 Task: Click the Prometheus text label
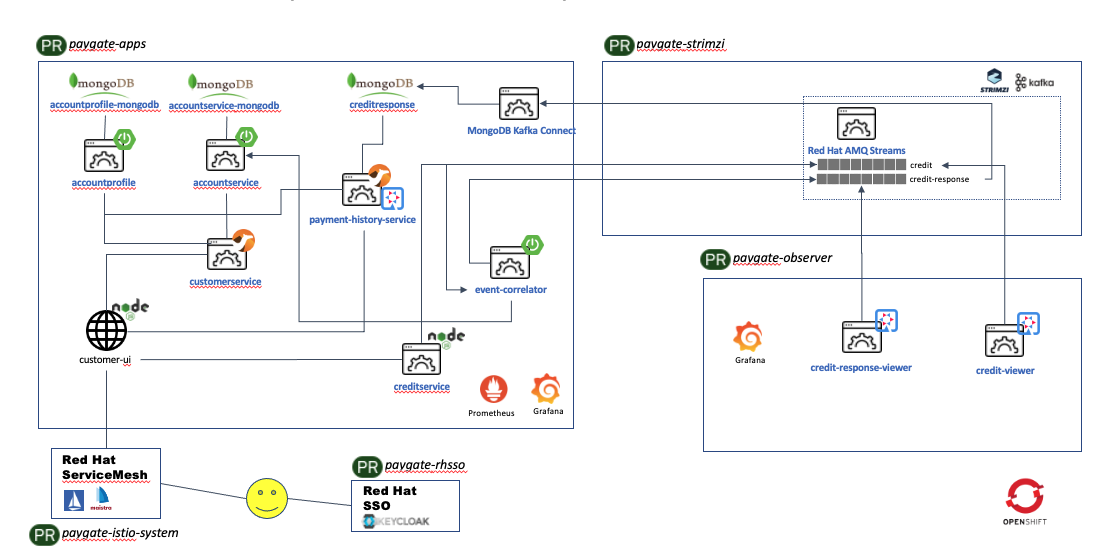492,413
